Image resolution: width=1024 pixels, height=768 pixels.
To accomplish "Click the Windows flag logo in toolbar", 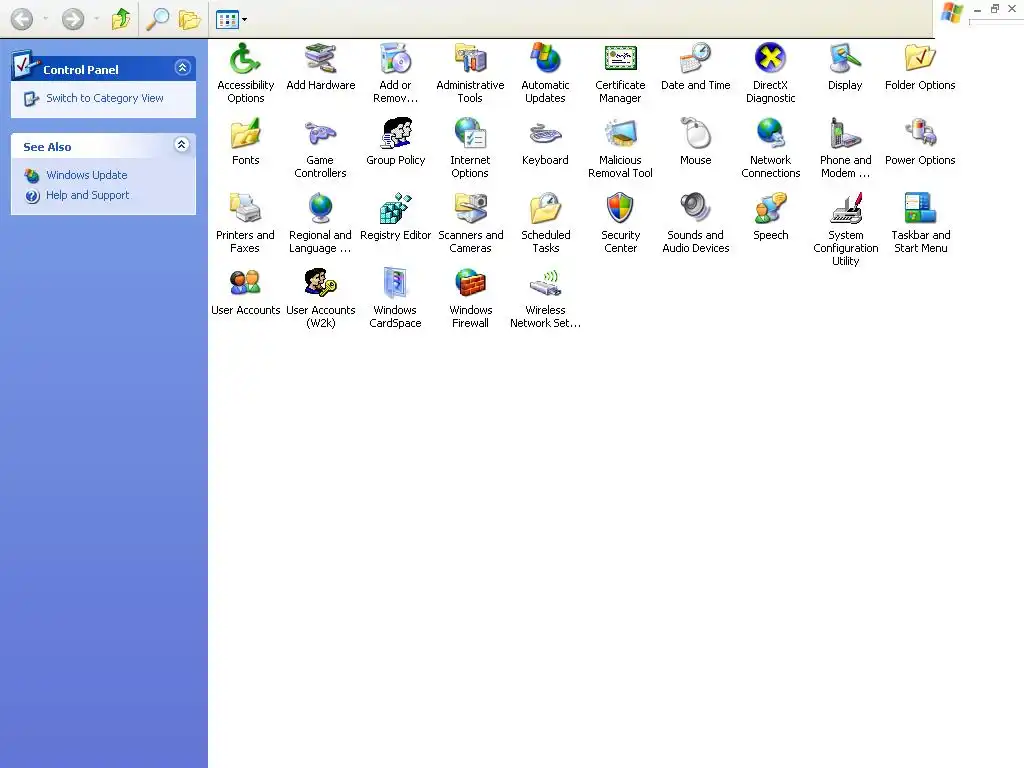I will point(952,13).
